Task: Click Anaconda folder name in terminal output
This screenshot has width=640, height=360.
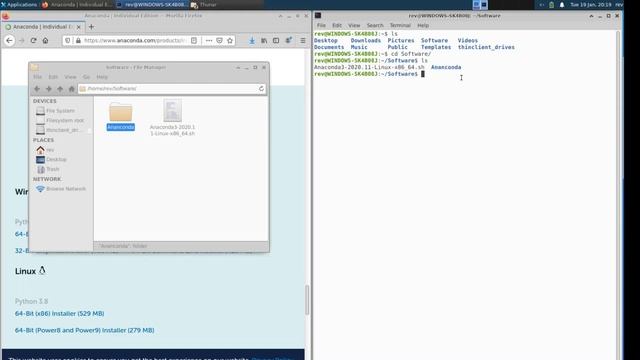Action: point(446,67)
